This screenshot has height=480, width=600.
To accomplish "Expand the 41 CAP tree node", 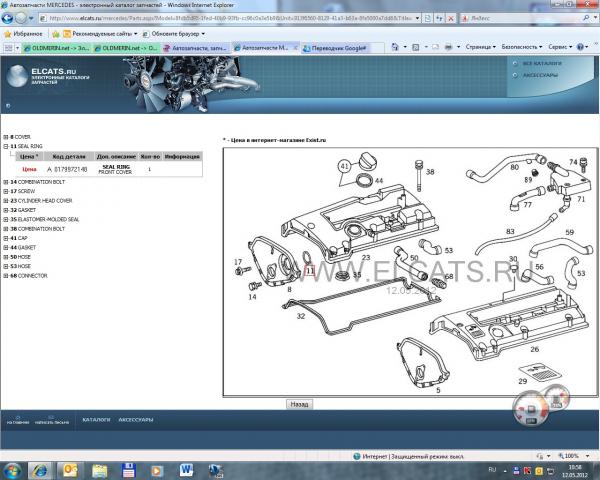I will pos(6,238).
